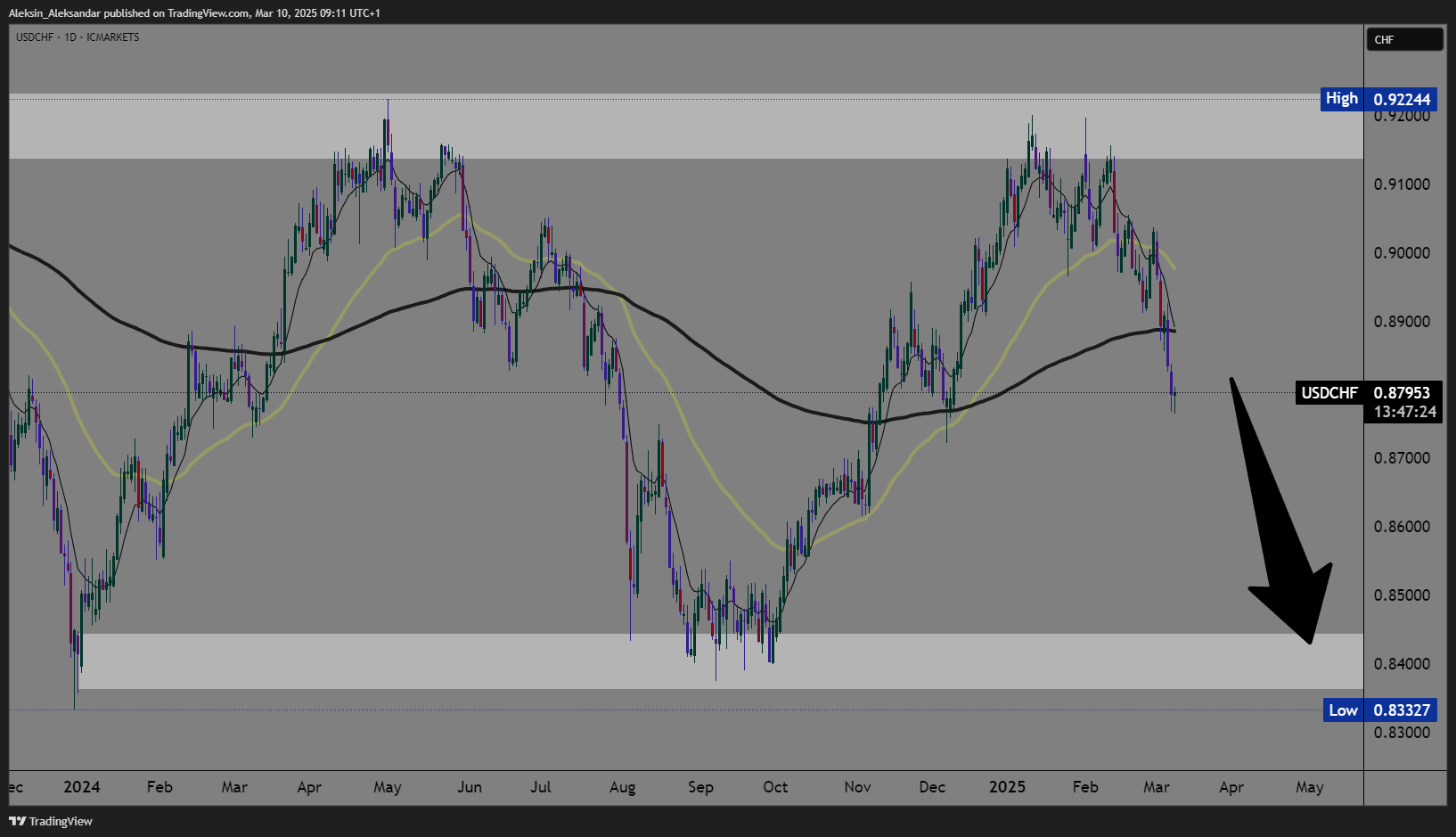Click the Aug label on time axis

(x=623, y=787)
